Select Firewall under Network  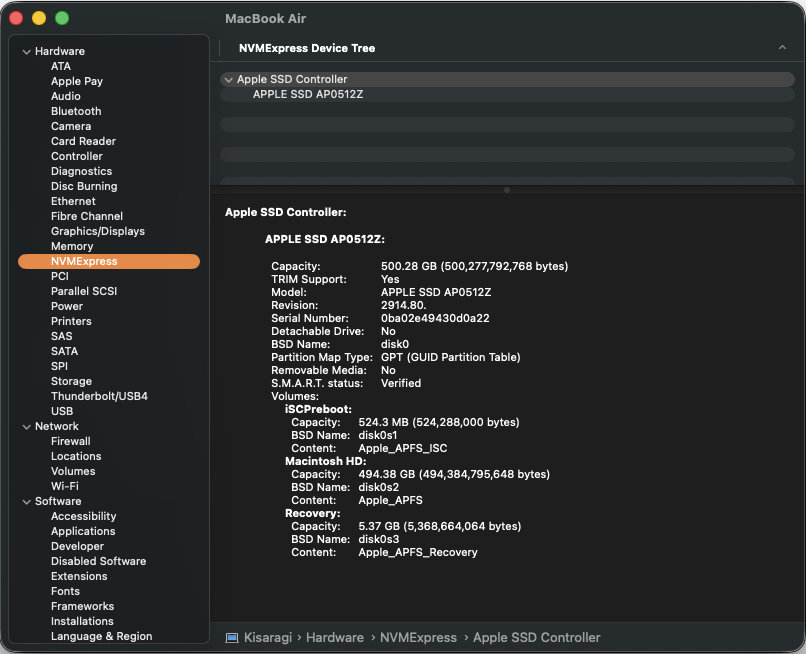pyautogui.click(x=70, y=441)
